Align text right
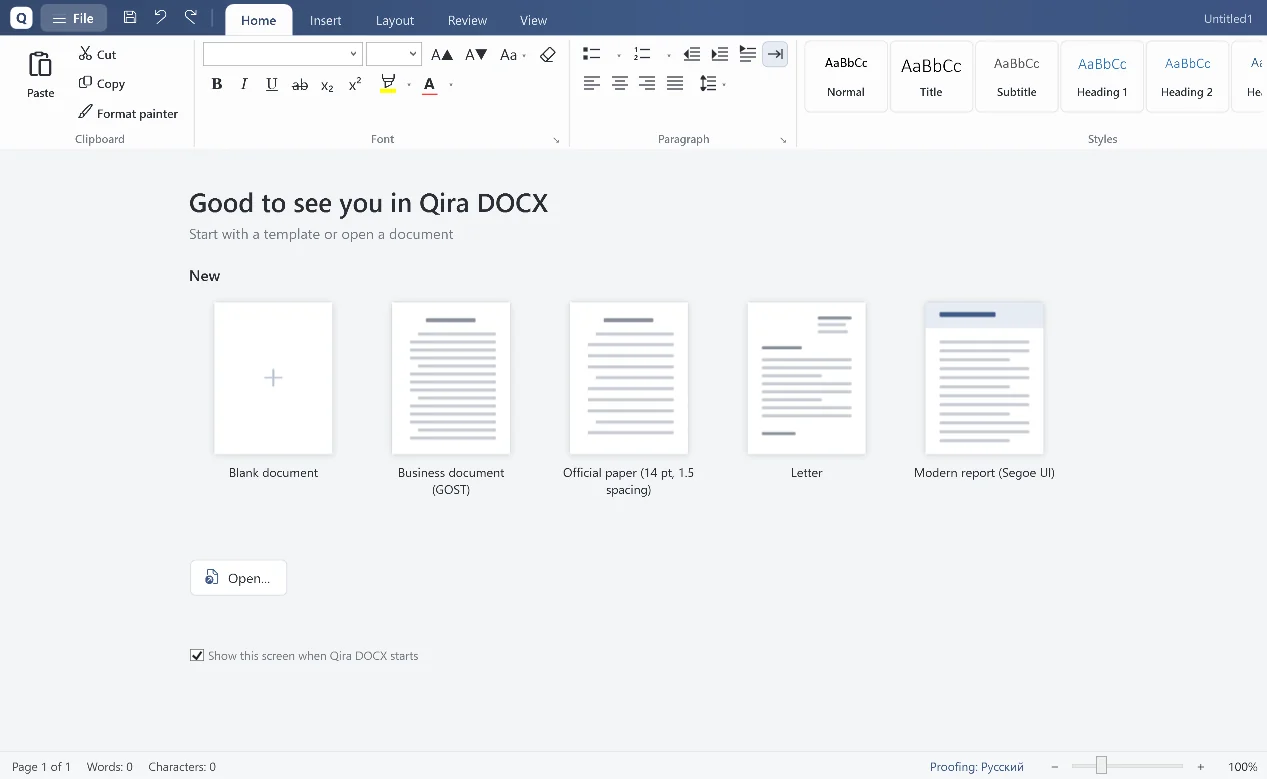Screen dimensions: 1267x779 pyautogui.click(x=647, y=84)
